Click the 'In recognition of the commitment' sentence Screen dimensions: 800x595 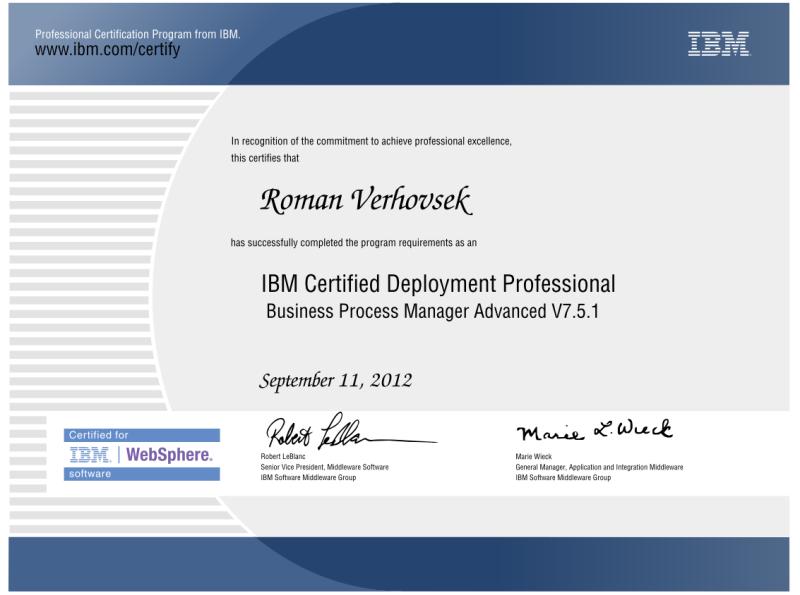[x=371, y=142]
